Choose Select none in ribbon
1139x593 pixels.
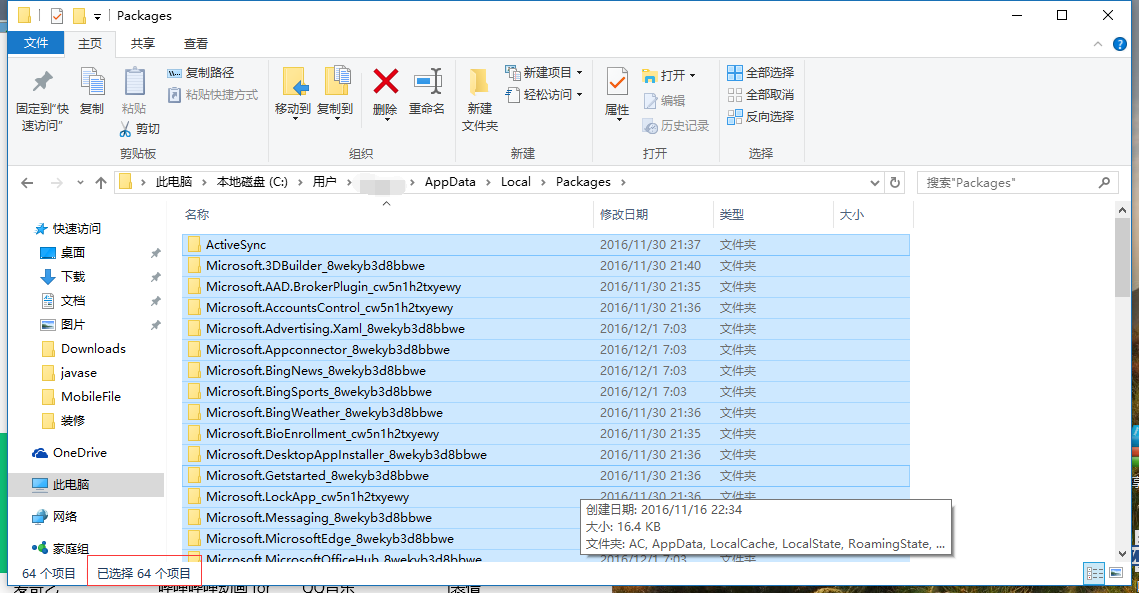coord(761,94)
